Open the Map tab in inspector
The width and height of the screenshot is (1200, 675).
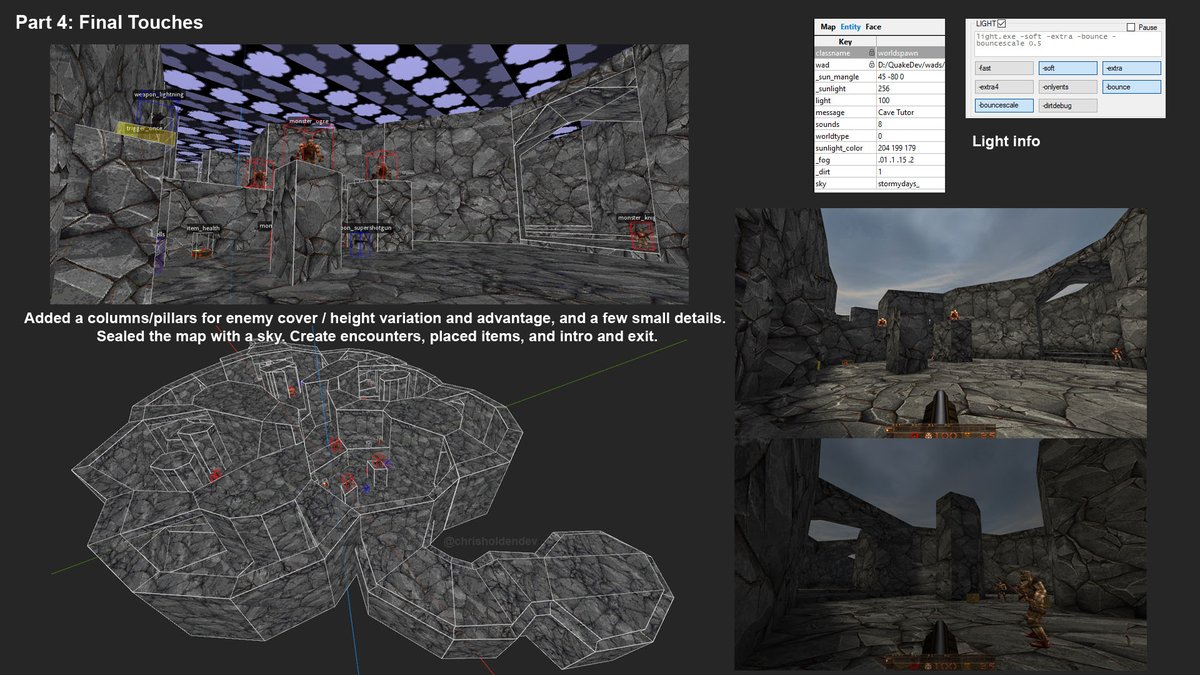[x=827, y=27]
